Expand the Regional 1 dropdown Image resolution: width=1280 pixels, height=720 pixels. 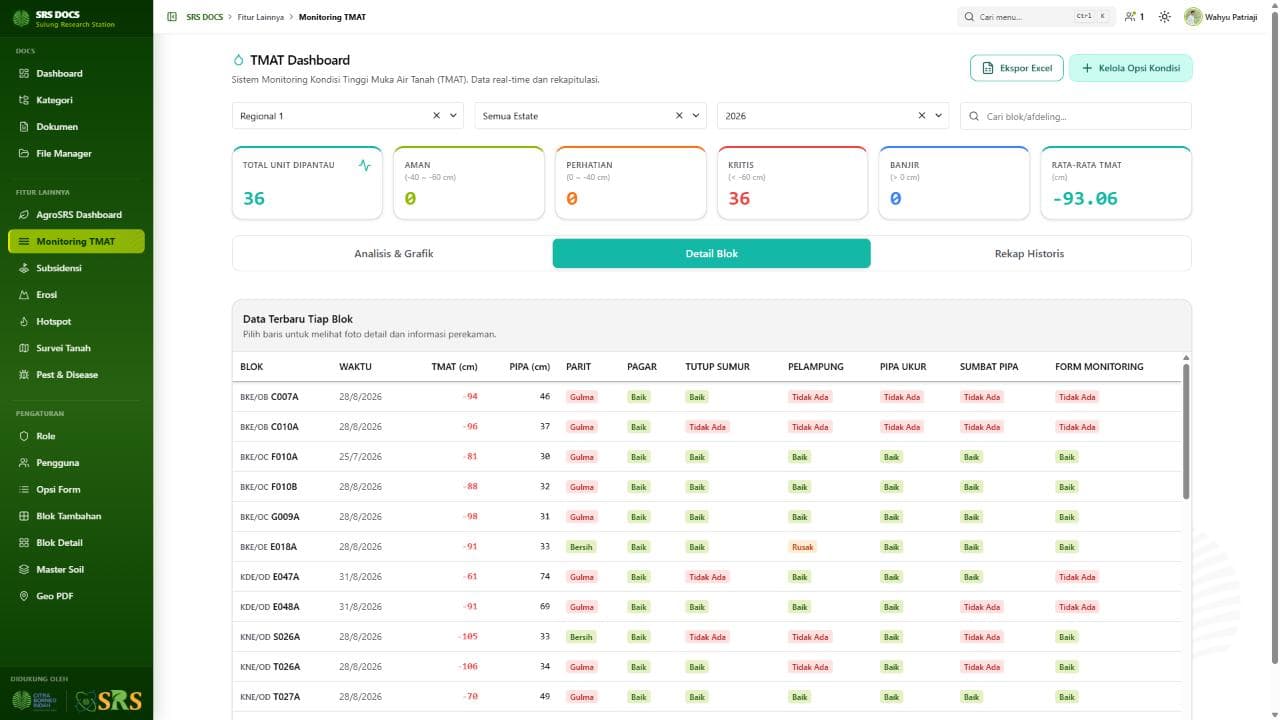pyautogui.click(x=454, y=116)
